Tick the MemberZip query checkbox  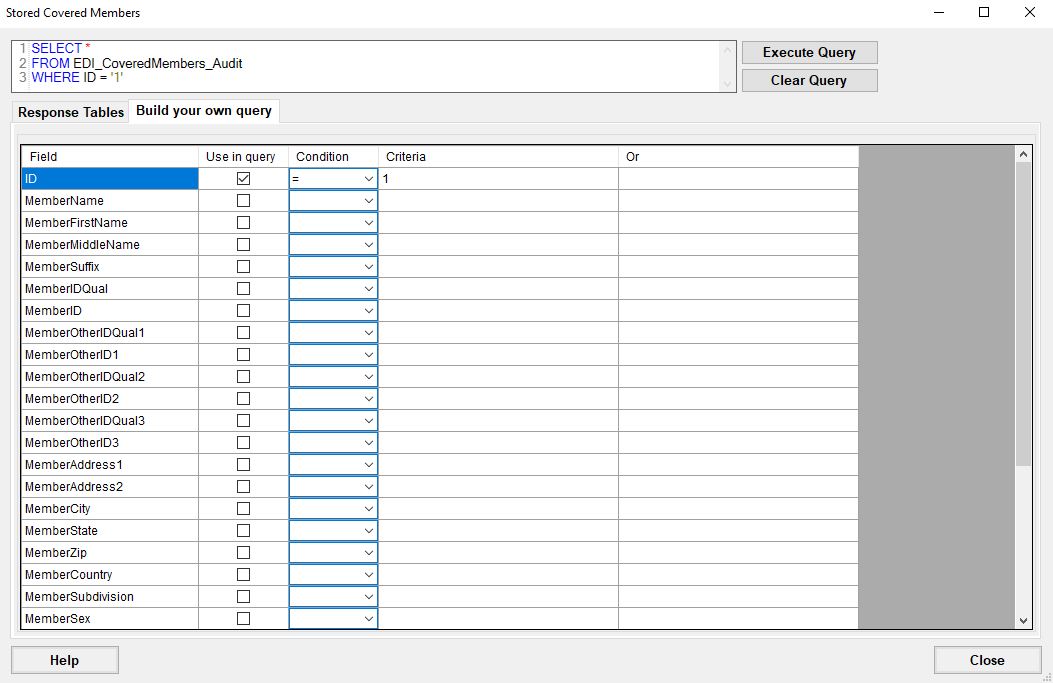(x=243, y=553)
